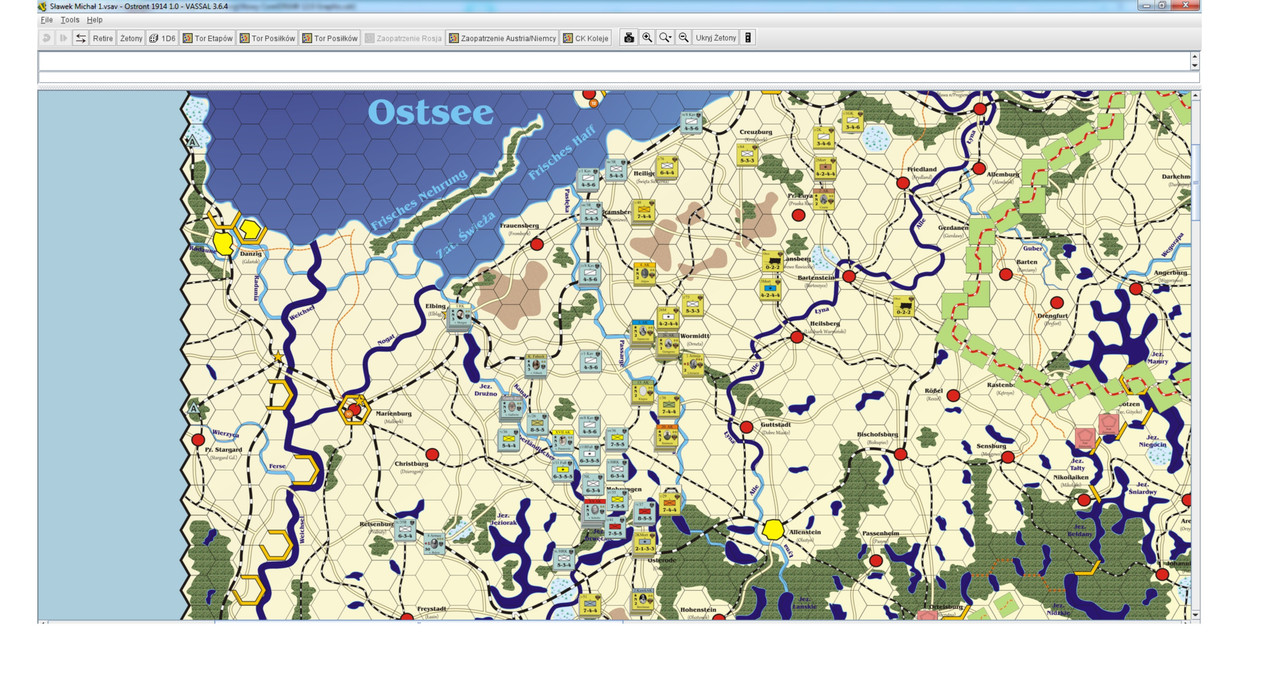Image resolution: width=1280 pixels, height=693 pixels.
Task: Select the 6-2-4-4 counter near Bartenstein
Action: tap(770, 290)
